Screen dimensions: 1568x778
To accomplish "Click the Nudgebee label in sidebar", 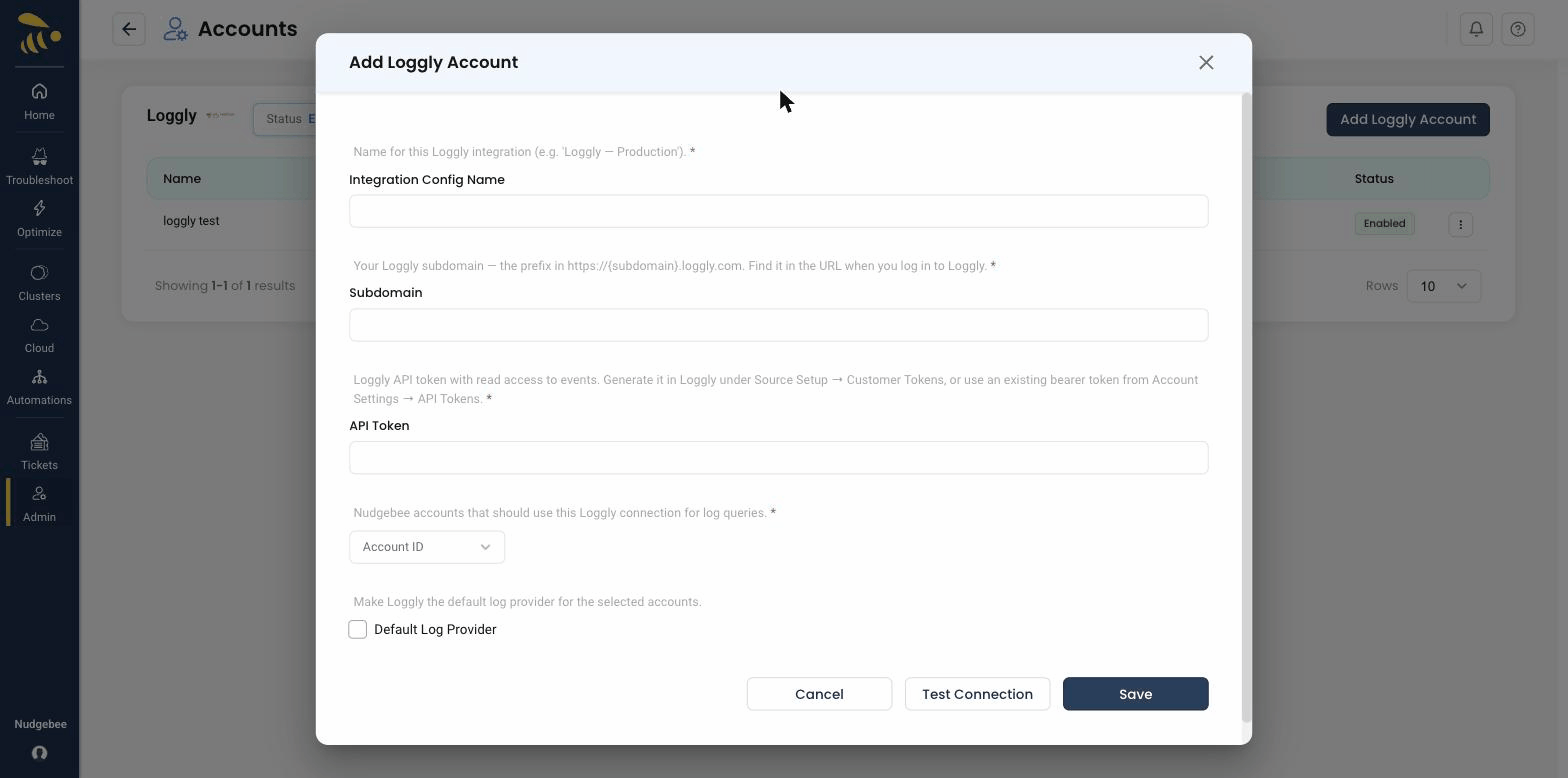I will pos(40,724).
